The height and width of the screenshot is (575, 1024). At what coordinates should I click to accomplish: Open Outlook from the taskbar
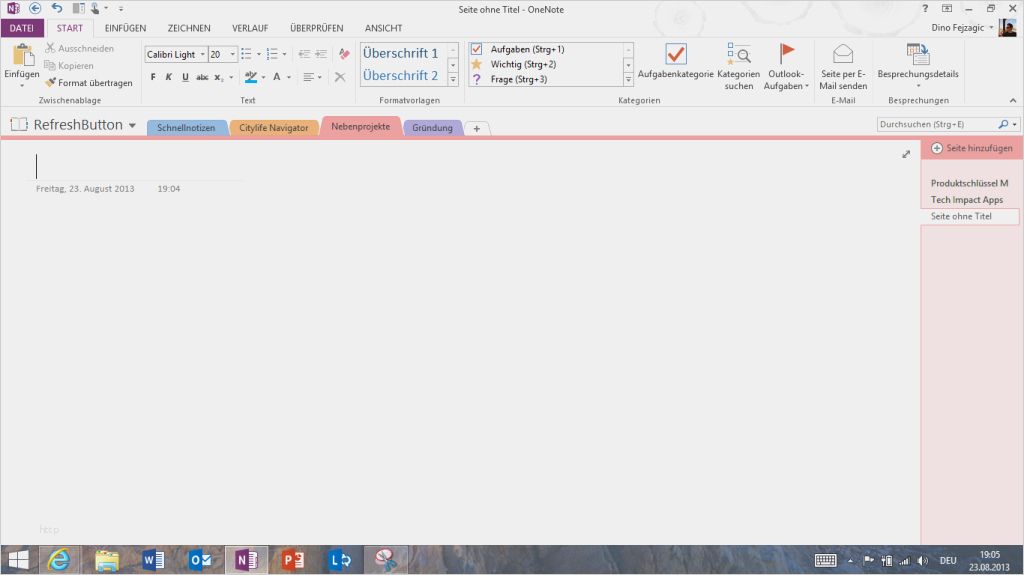pos(200,560)
